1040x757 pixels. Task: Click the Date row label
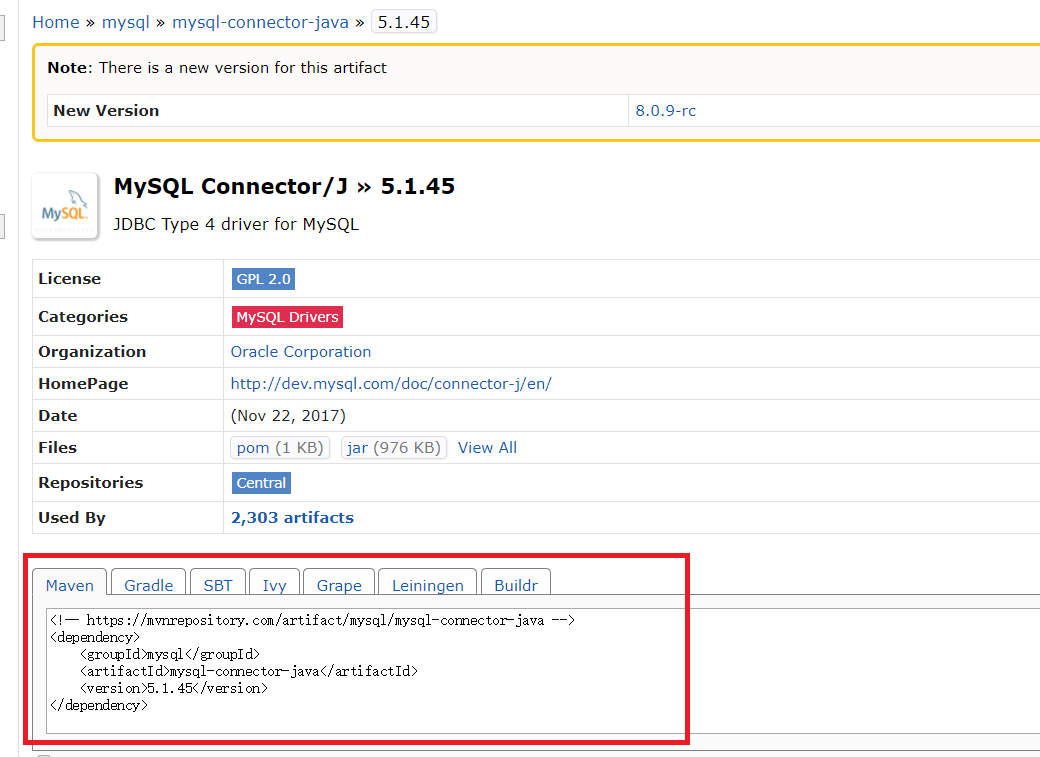pyautogui.click(x=58, y=416)
